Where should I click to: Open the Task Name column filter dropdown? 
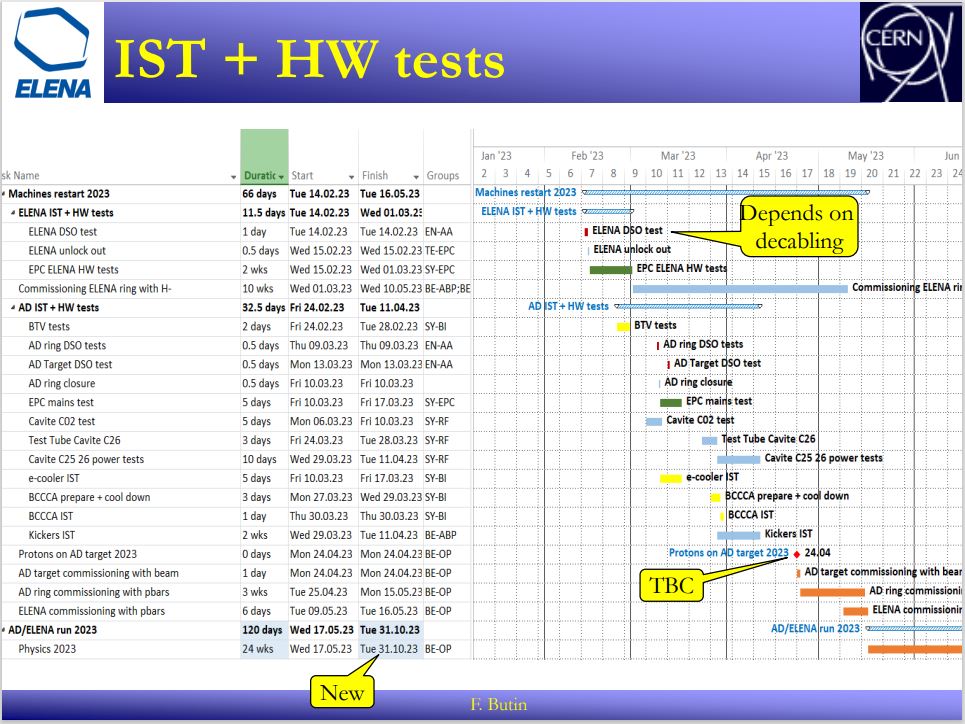click(x=233, y=177)
